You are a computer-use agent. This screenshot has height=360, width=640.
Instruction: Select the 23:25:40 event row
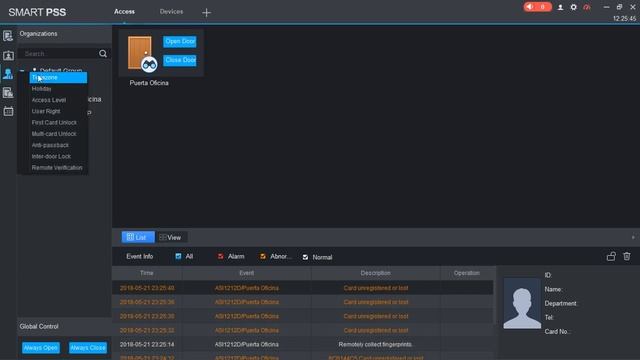[302, 288]
